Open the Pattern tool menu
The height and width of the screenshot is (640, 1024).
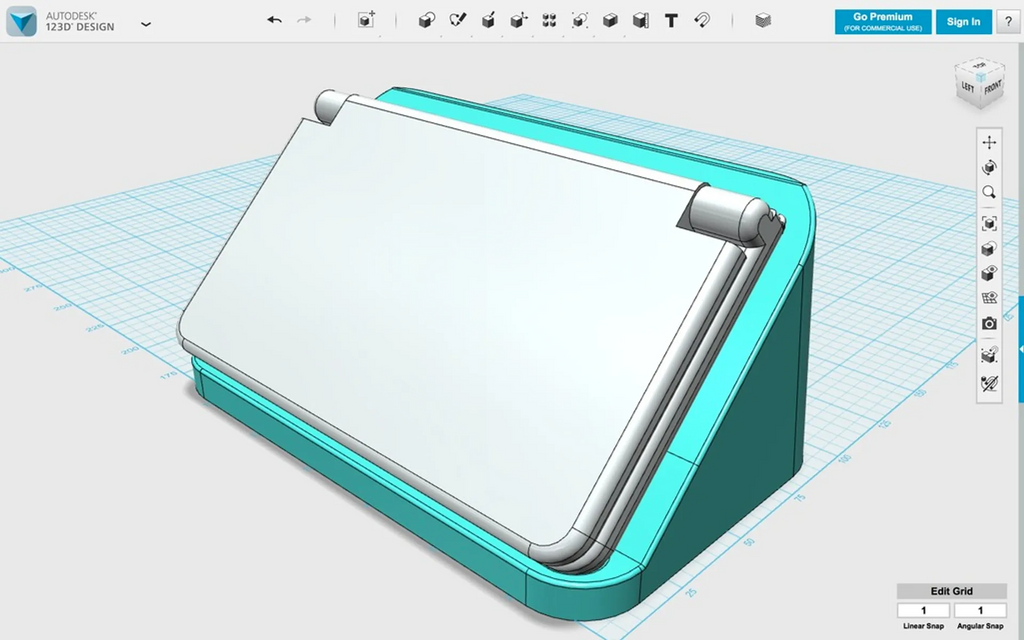549,20
